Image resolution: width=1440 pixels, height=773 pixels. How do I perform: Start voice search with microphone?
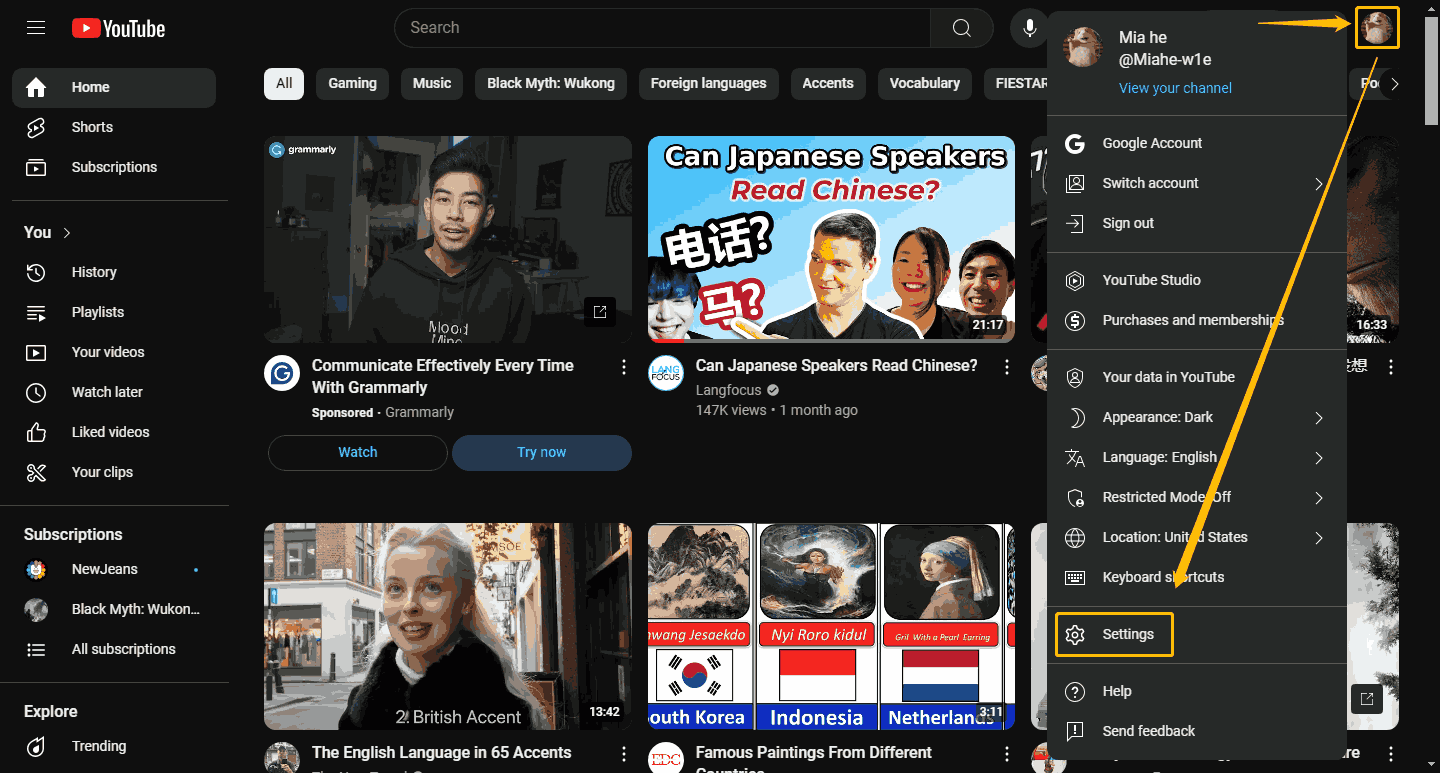1029,28
